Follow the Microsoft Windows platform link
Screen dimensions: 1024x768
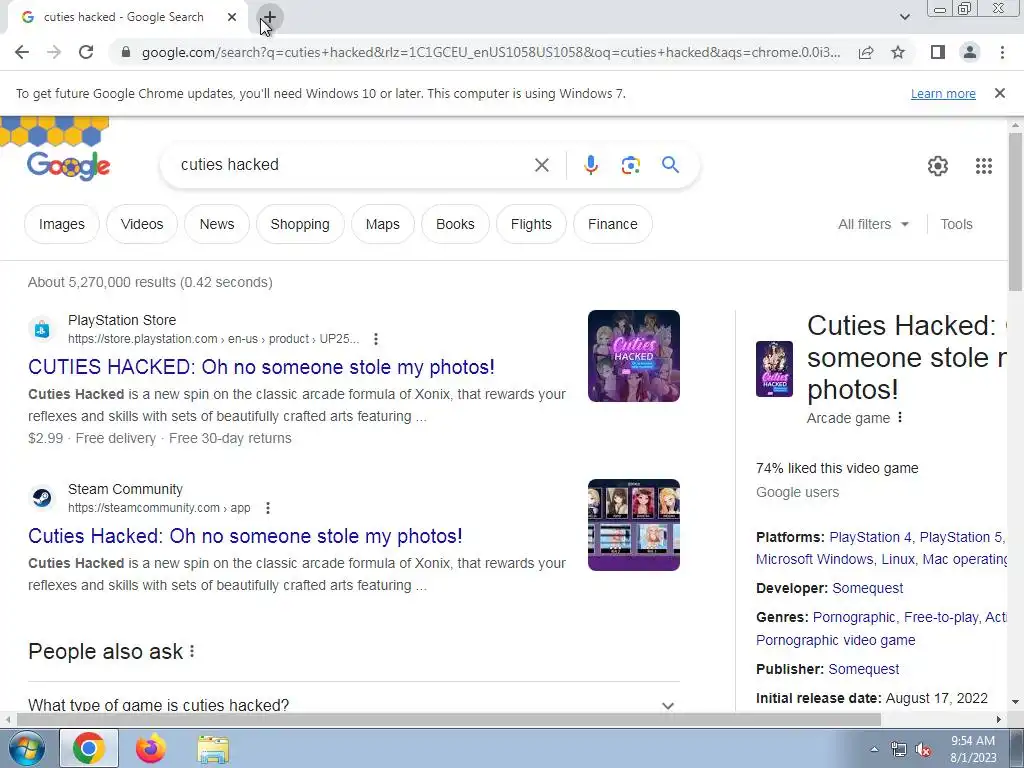pos(814,559)
